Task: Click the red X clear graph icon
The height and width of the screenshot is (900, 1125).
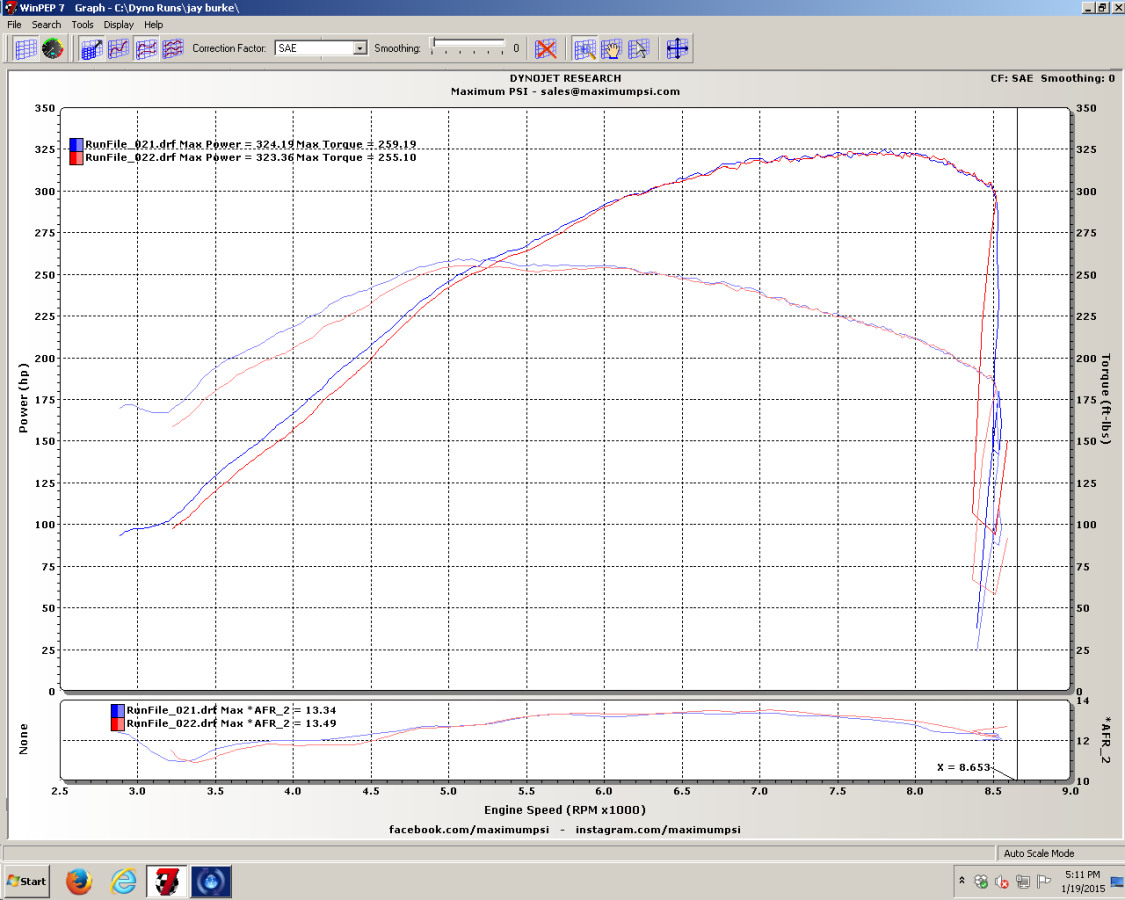Action: tap(546, 49)
